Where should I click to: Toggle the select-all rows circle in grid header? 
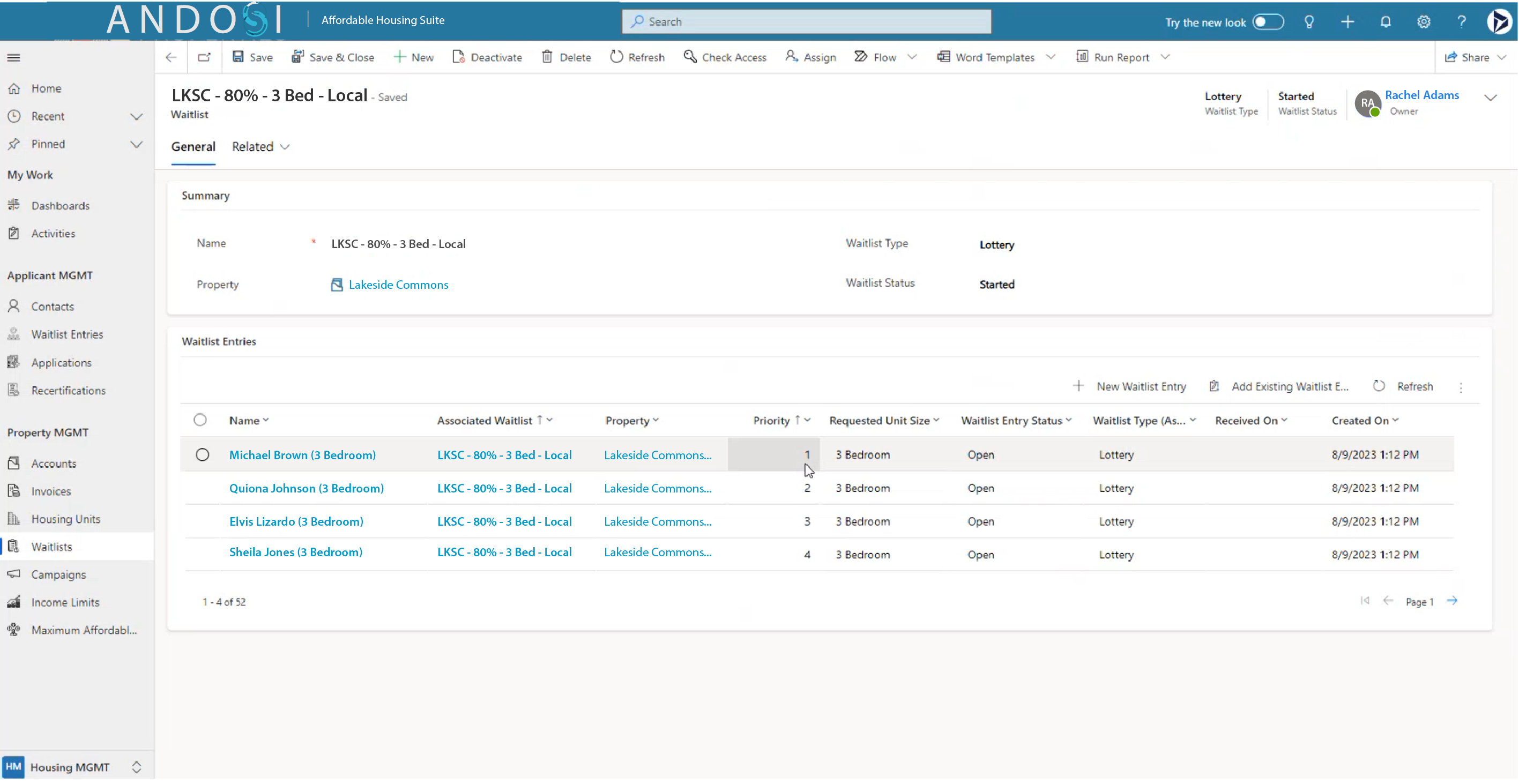200,420
